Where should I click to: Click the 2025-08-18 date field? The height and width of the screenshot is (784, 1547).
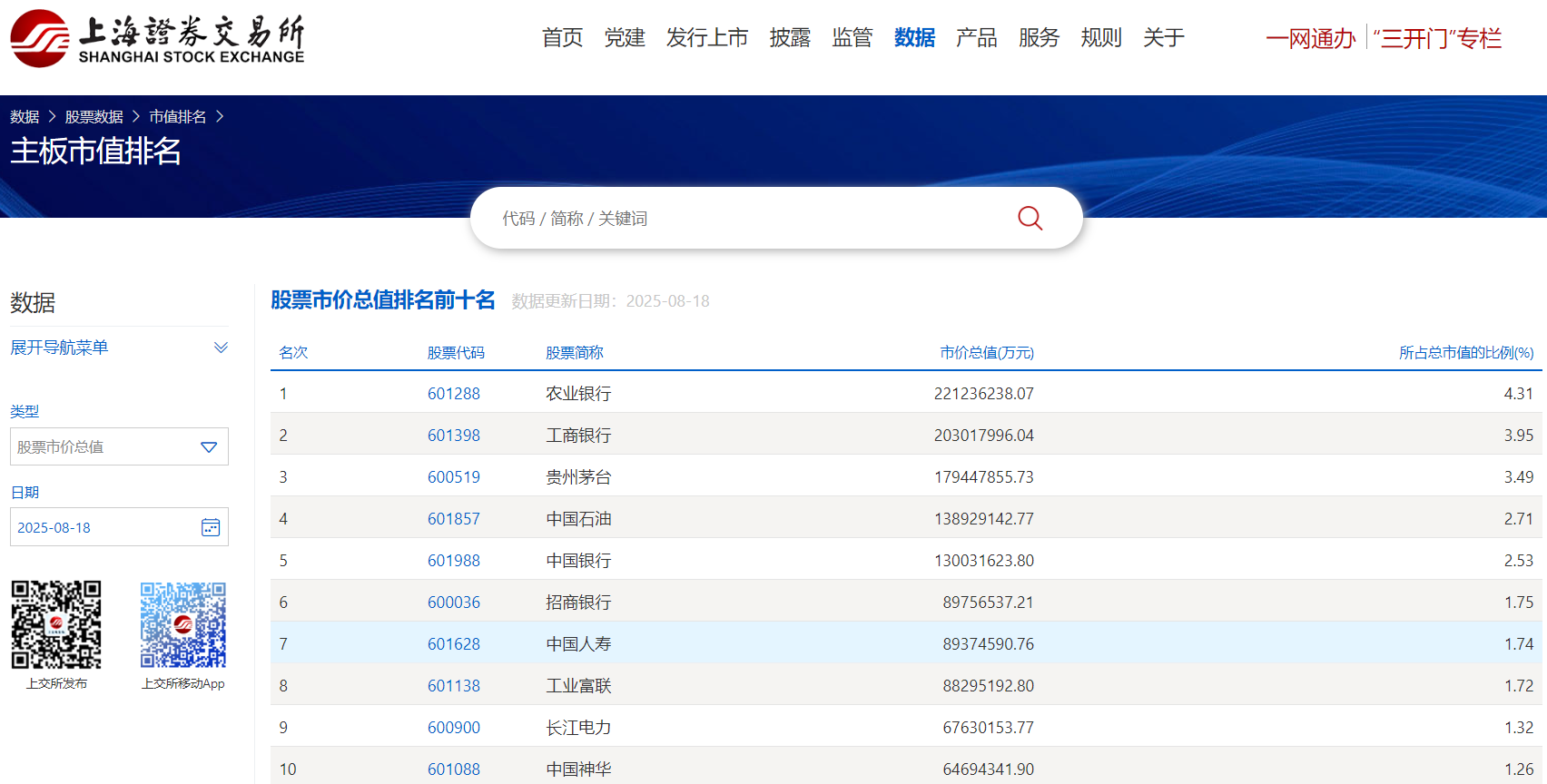coord(100,527)
